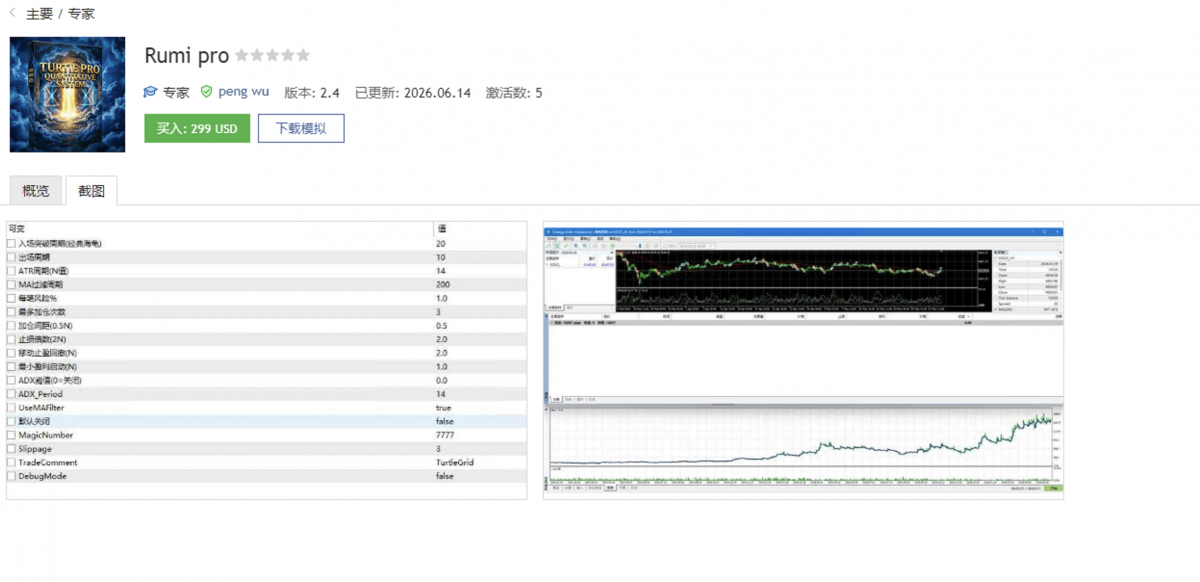Click the 可变 column header

click(16, 229)
